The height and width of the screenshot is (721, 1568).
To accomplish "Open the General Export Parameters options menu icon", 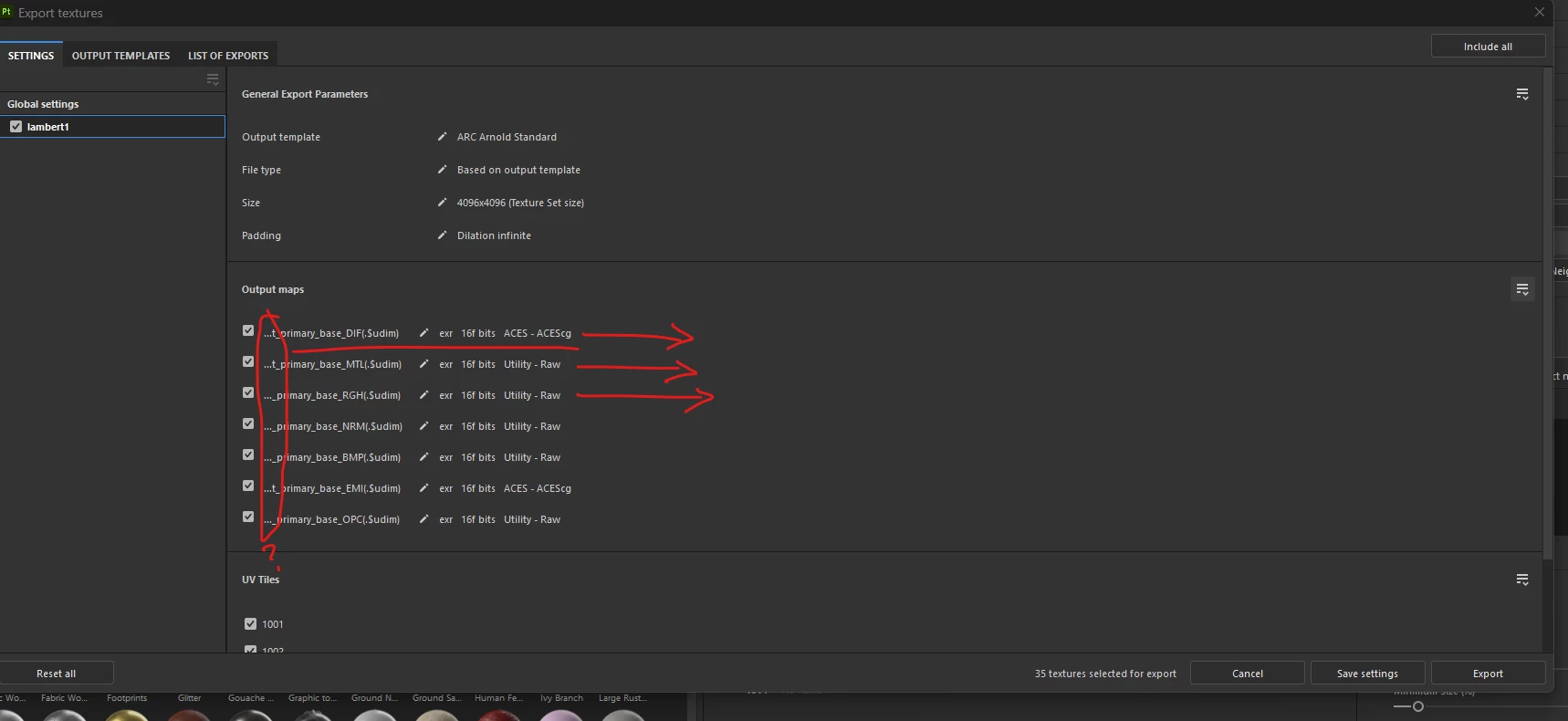I will tap(1522, 94).
